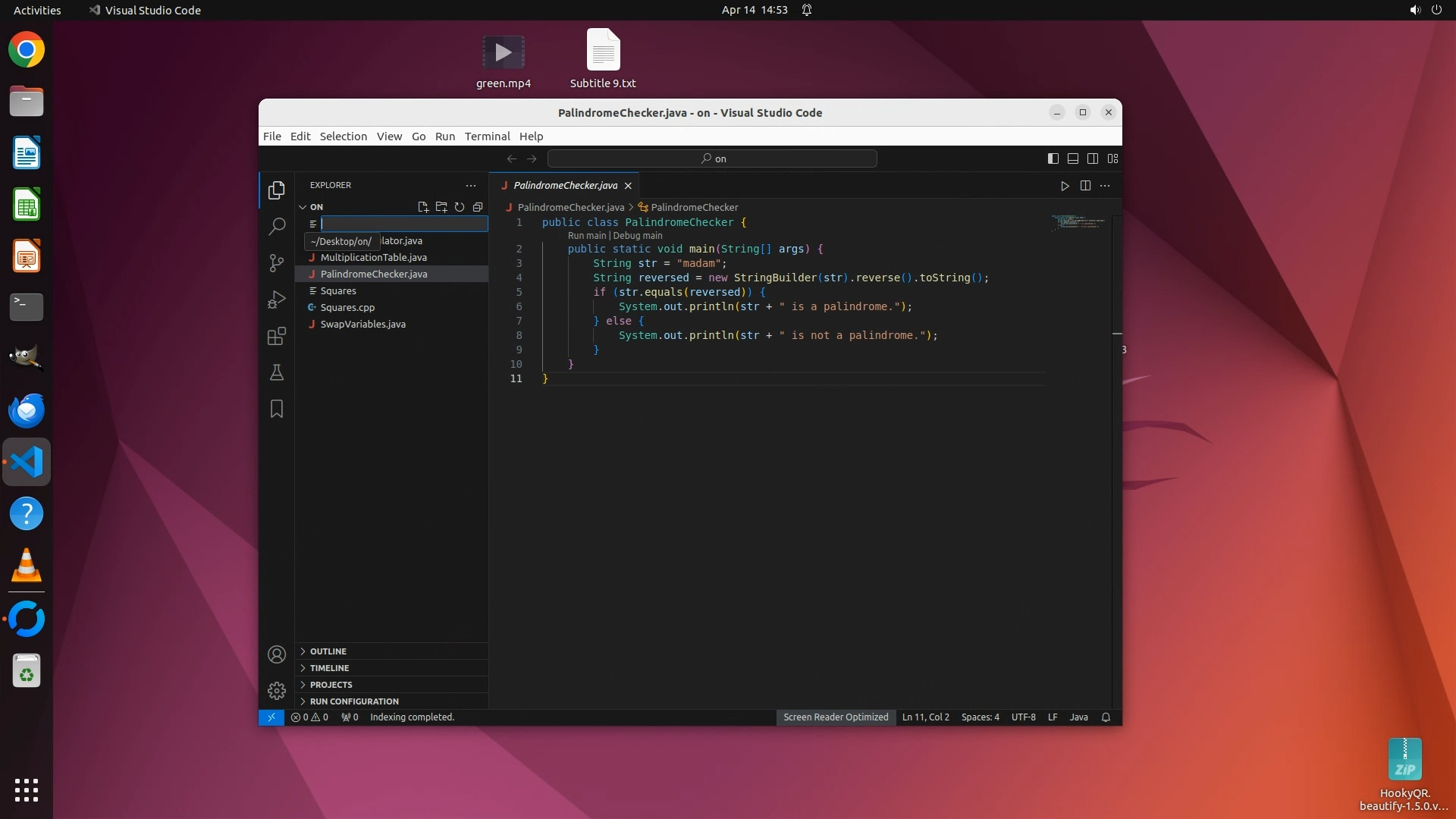Expand the TIMELINE section
Viewport: 1456px width, 819px height.
pyautogui.click(x=329, y=668)
